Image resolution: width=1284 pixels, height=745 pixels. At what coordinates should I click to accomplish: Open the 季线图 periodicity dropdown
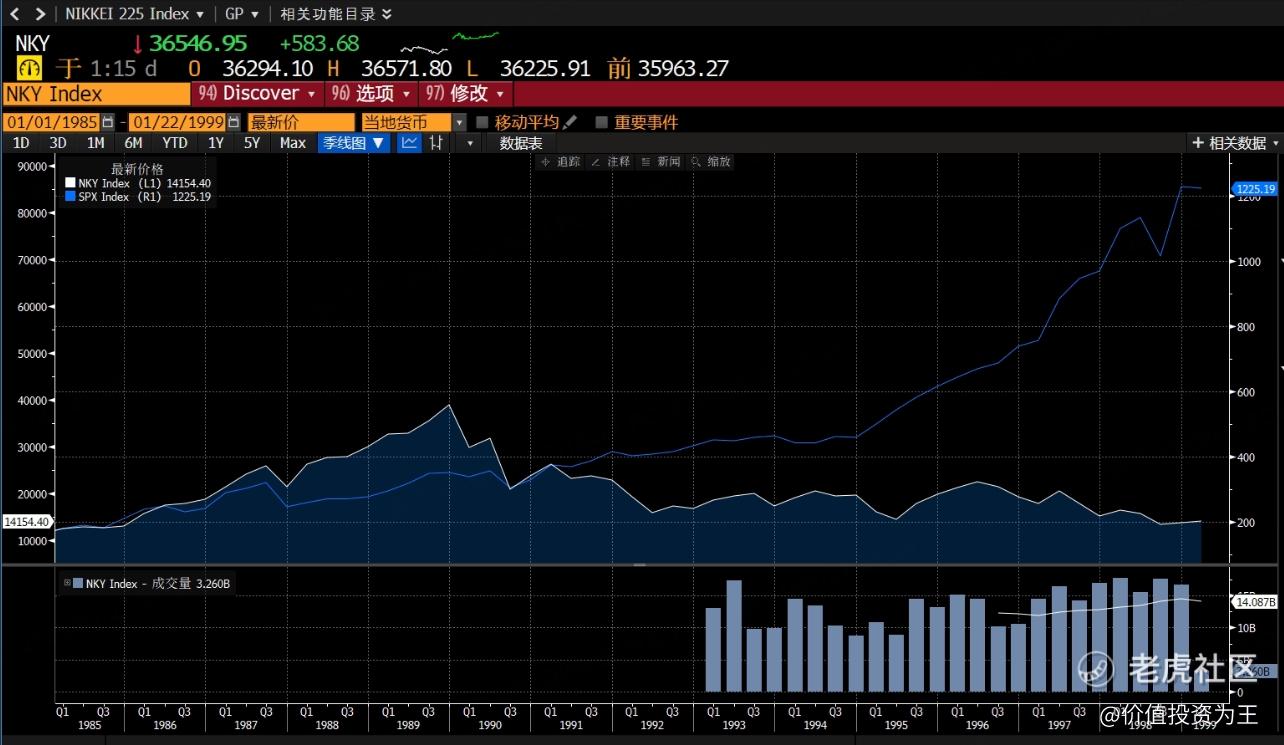pos(354,143)
